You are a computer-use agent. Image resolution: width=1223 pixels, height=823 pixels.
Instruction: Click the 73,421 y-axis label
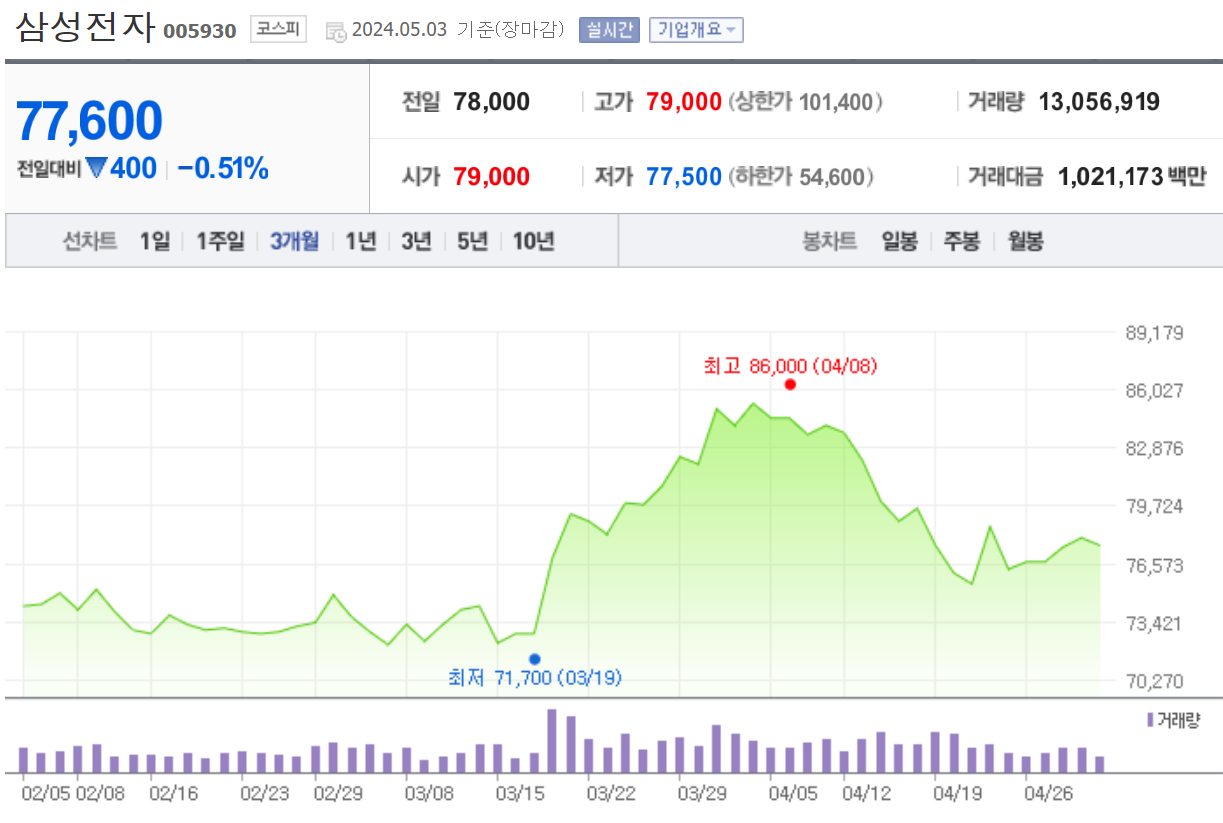1155,623
